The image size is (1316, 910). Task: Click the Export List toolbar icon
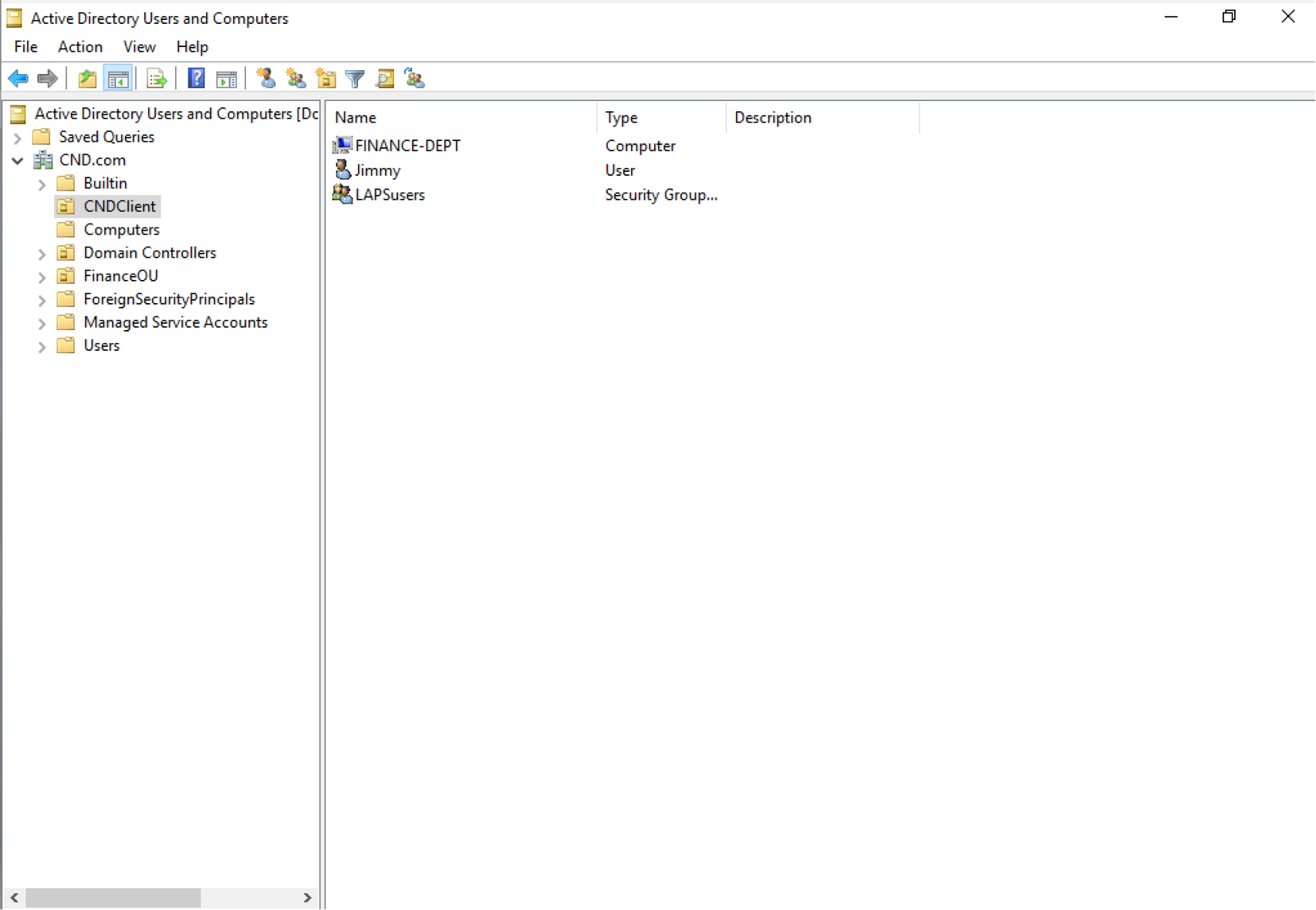point(157,78)
